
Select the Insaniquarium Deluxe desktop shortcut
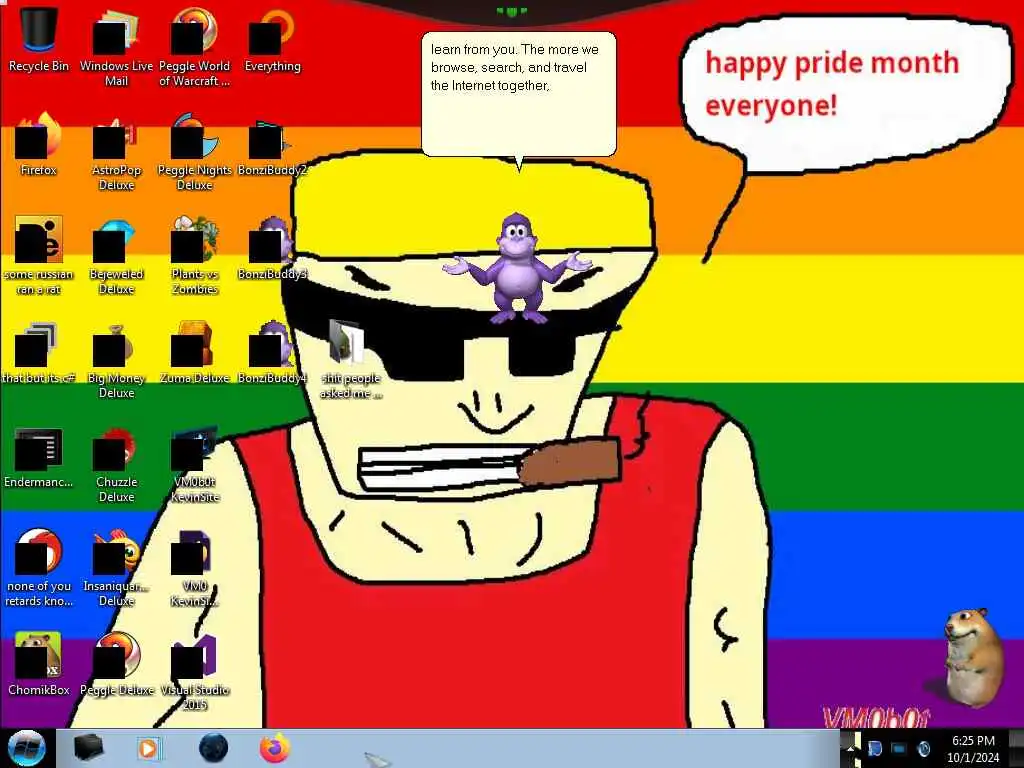point(116,568)
